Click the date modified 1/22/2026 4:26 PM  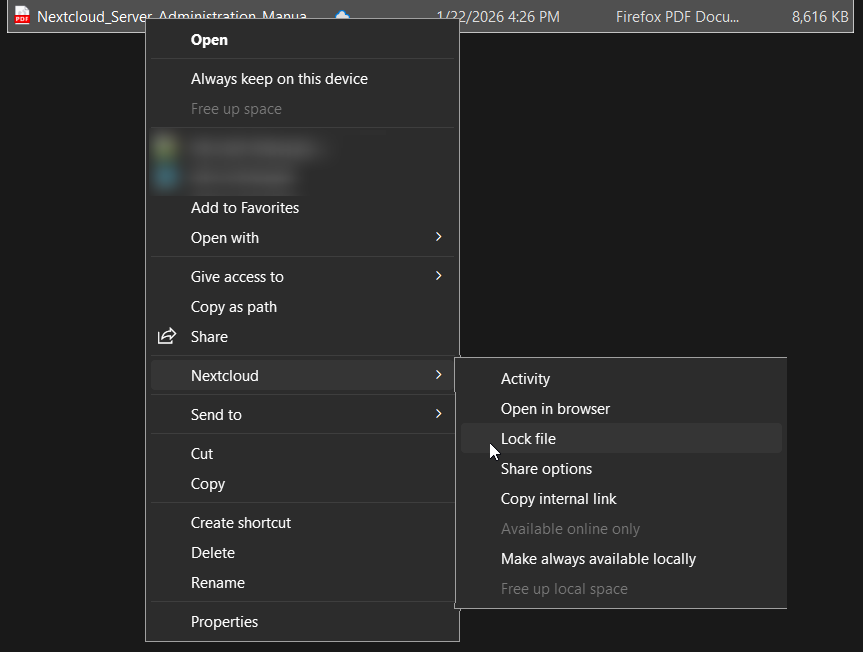[498, 17]
